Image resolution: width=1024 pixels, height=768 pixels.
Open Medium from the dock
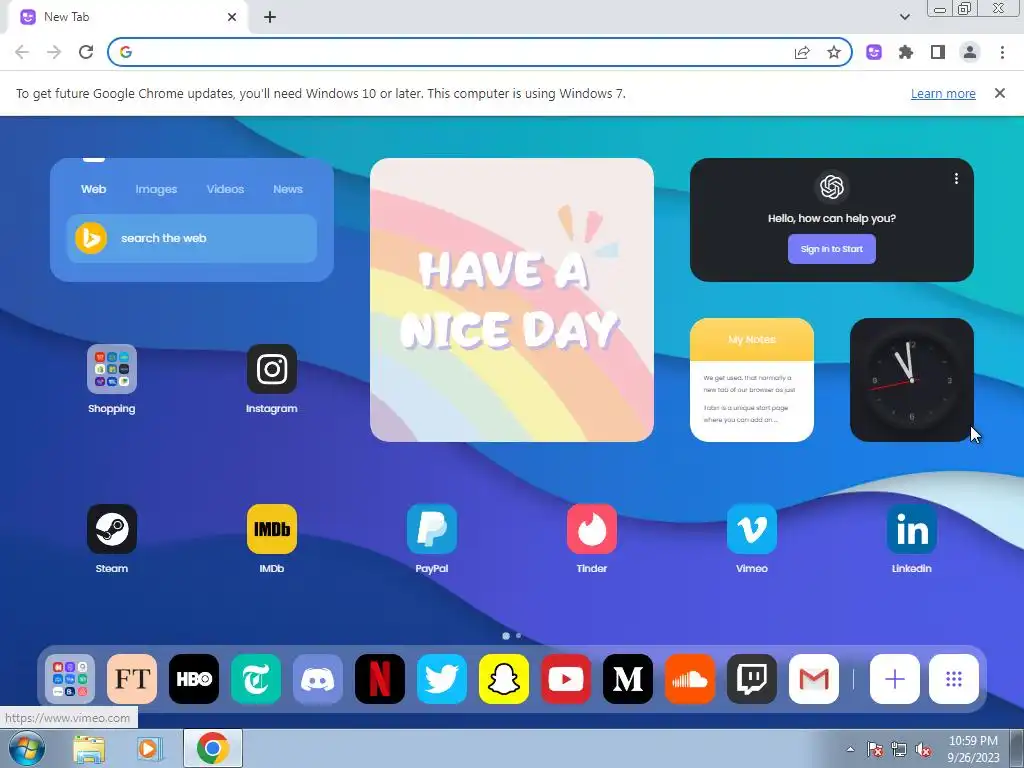coord(628,679)
